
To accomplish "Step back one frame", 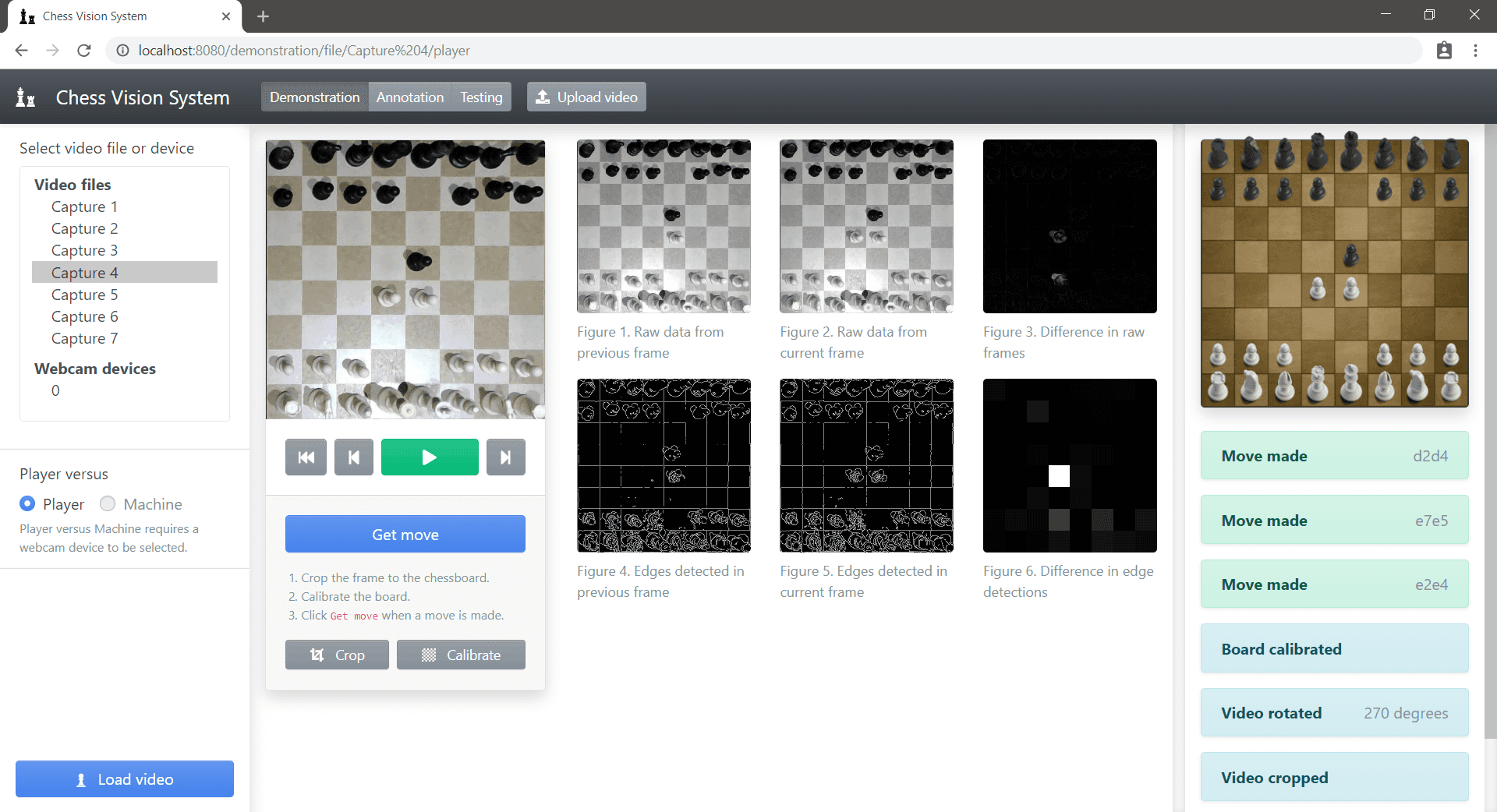I will click(x=354, y=457).
